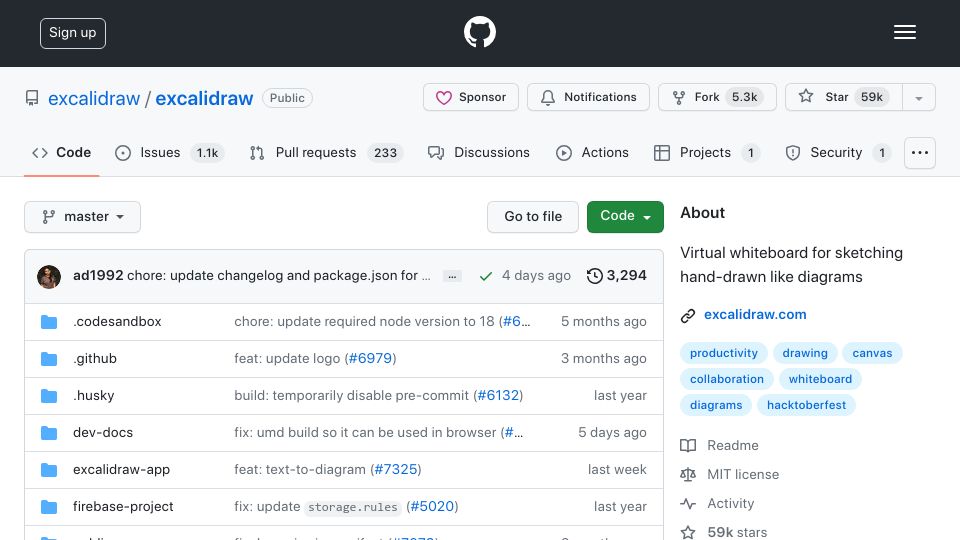
Task: Click the Sponsor heart button
Action: tap(471, 97)
